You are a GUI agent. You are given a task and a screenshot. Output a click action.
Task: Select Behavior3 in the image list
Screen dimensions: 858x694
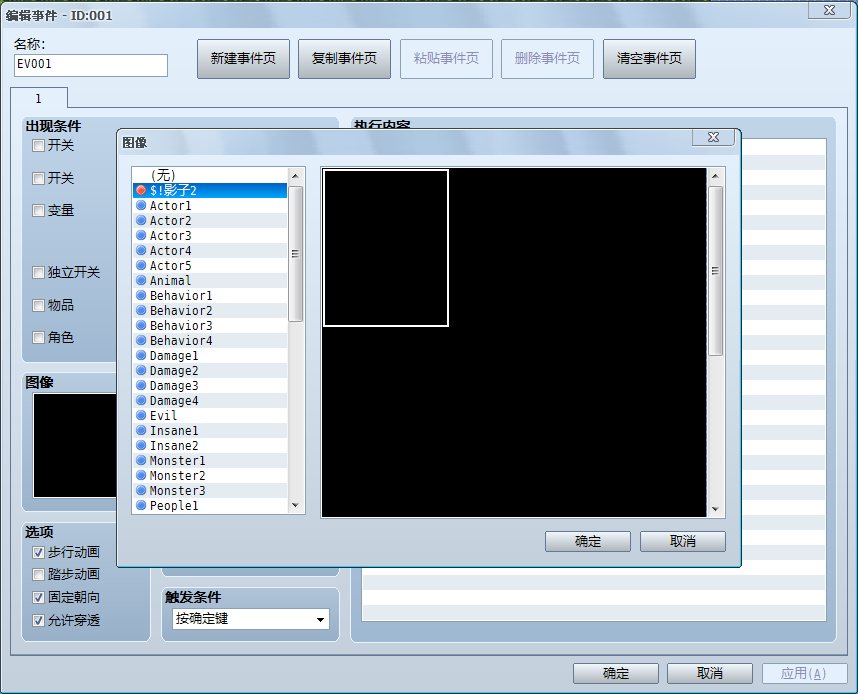(x=210, y=326)
